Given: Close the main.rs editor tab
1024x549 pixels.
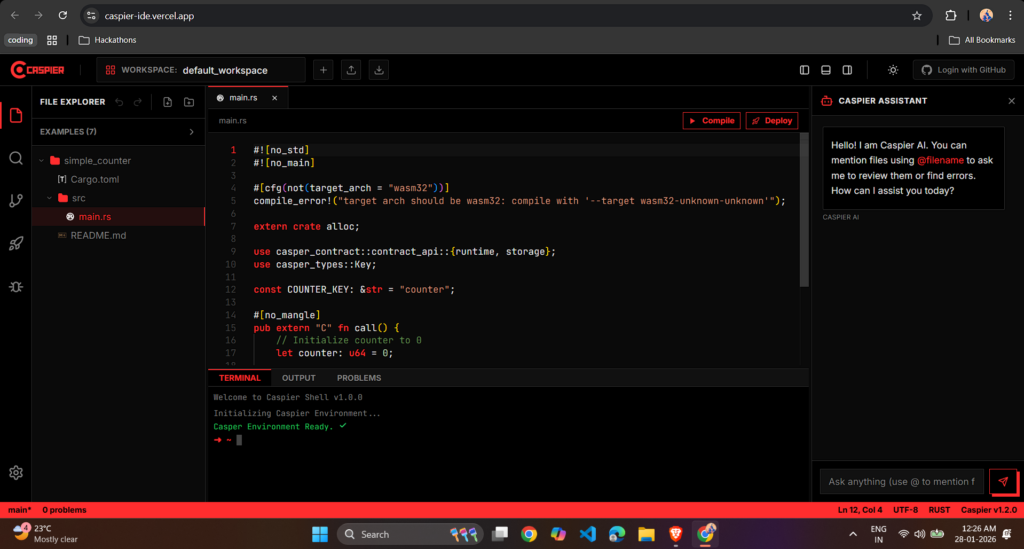Looking at the screenshot, I should coord(274,98).
